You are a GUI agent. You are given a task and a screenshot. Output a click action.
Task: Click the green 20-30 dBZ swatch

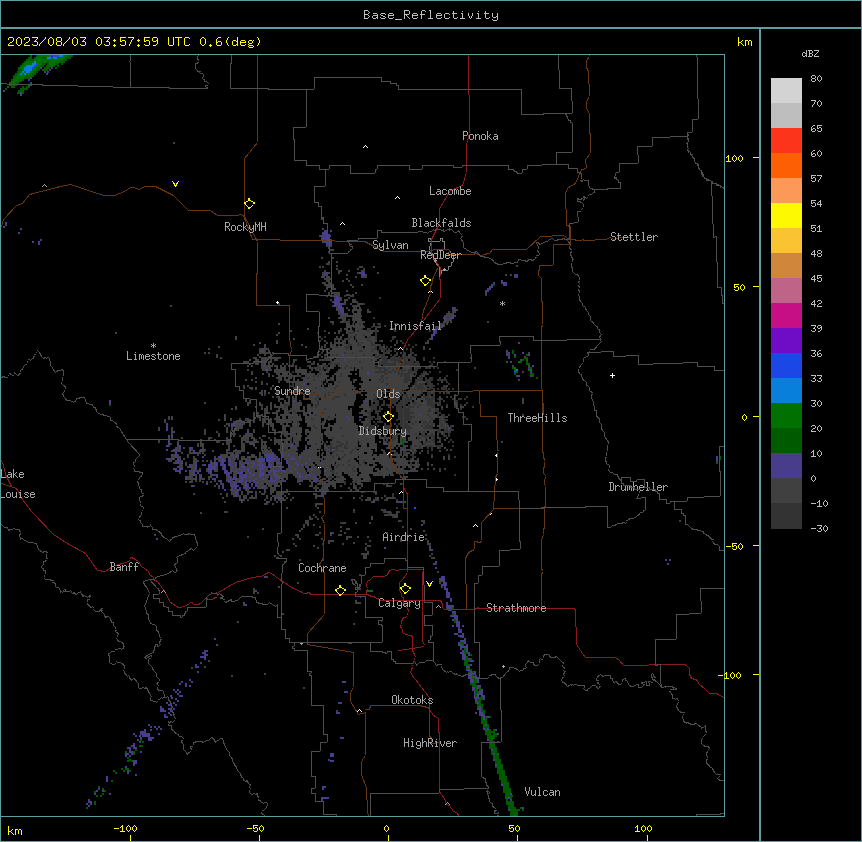786,416
